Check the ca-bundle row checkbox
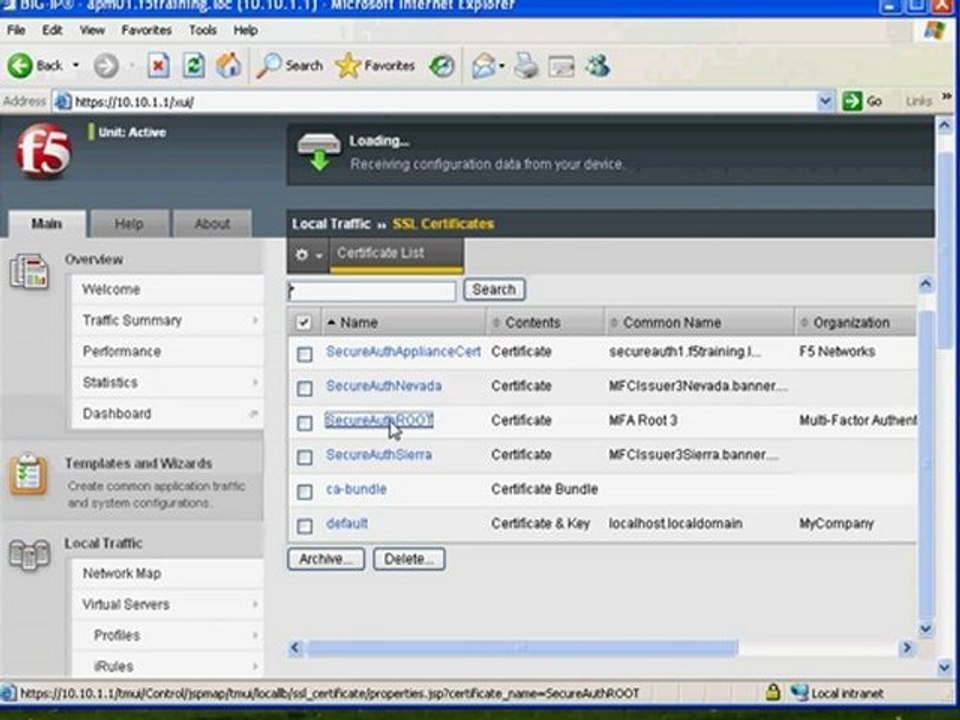Image resolution: width=960 pixels, height=720 pixels. pos(304,492)
